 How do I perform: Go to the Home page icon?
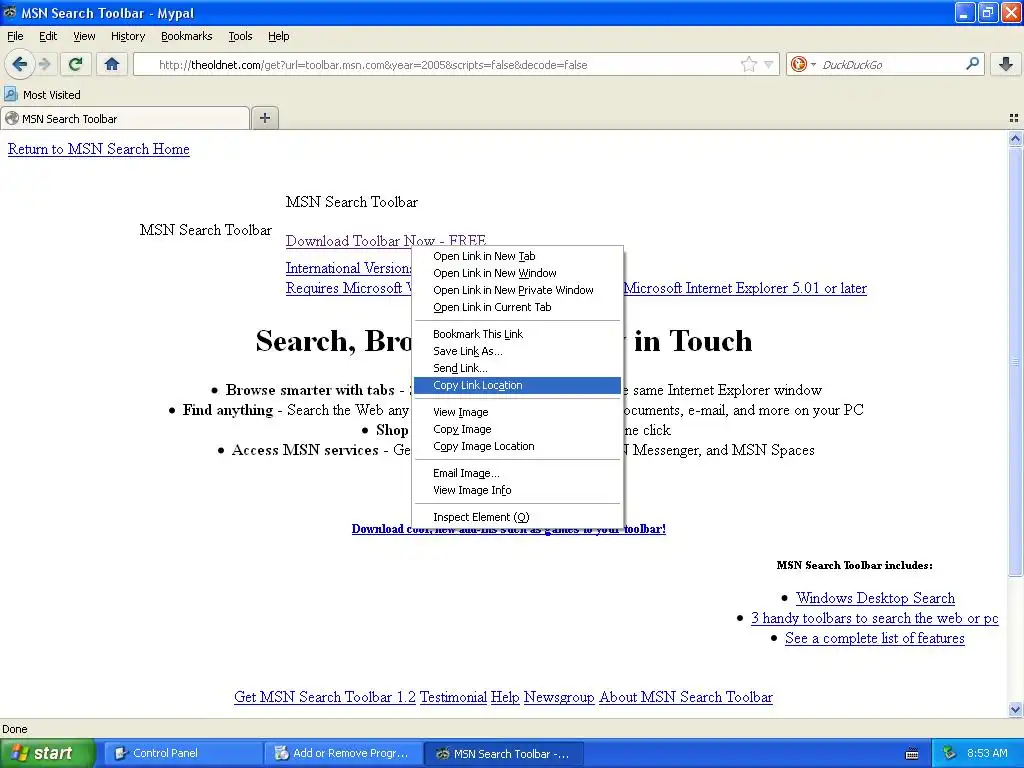(x=112, y=64)
